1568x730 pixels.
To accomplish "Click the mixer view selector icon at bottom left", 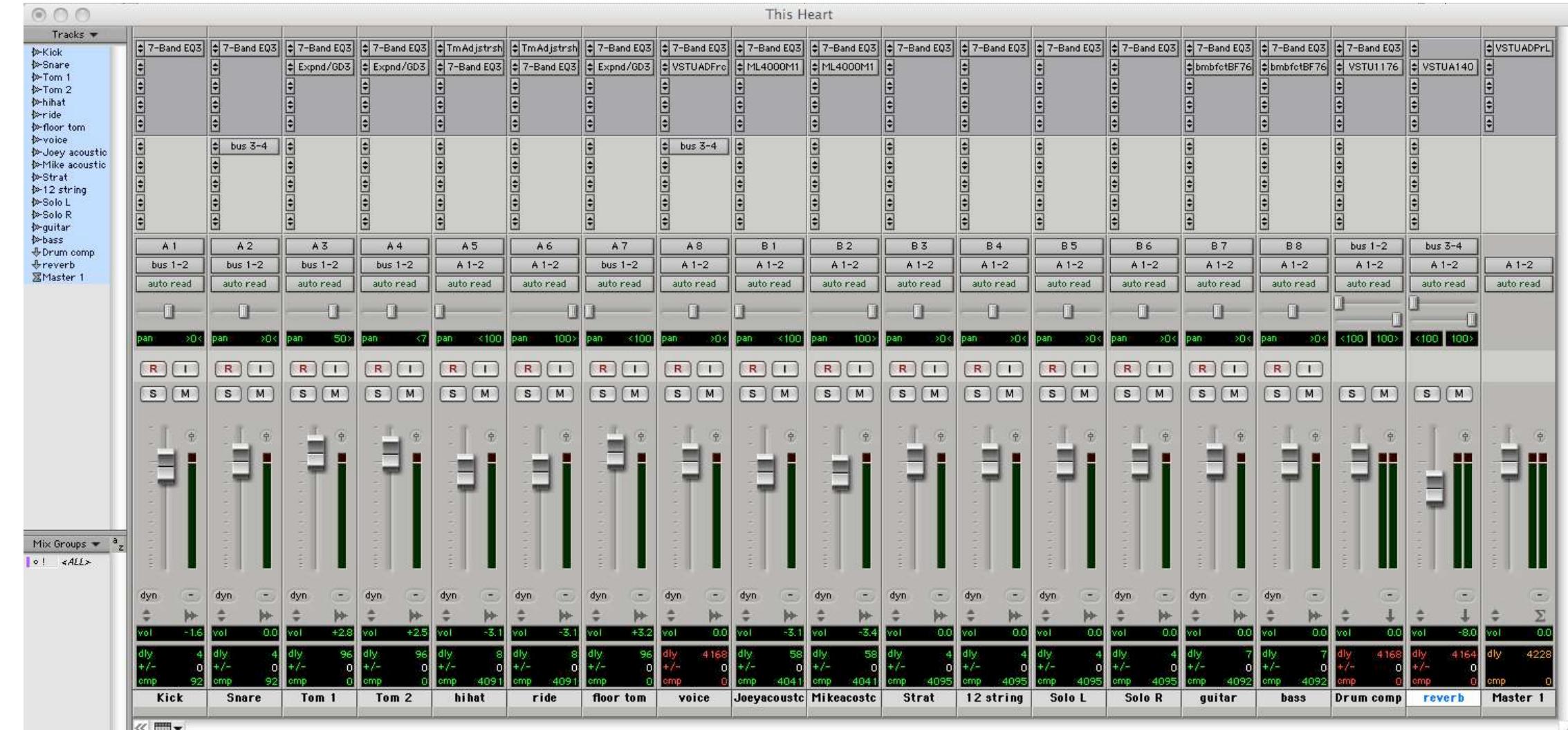I will coord(167,726).
